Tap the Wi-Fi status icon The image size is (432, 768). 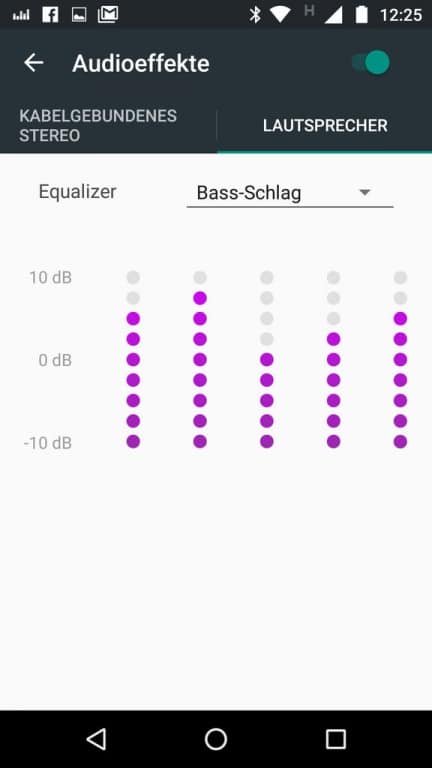pos(280,15)
